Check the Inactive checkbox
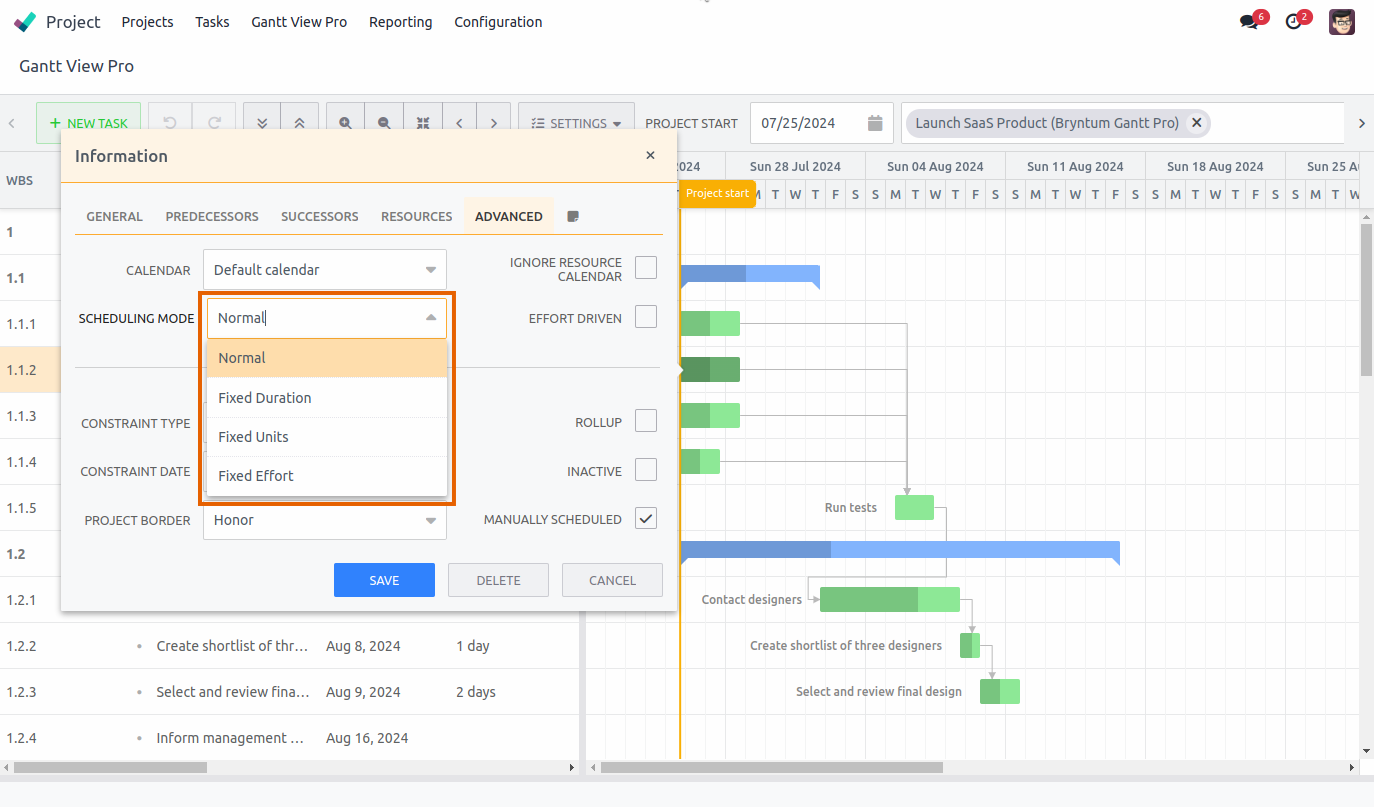The image size is (1374, 807). tap(646, 469)
